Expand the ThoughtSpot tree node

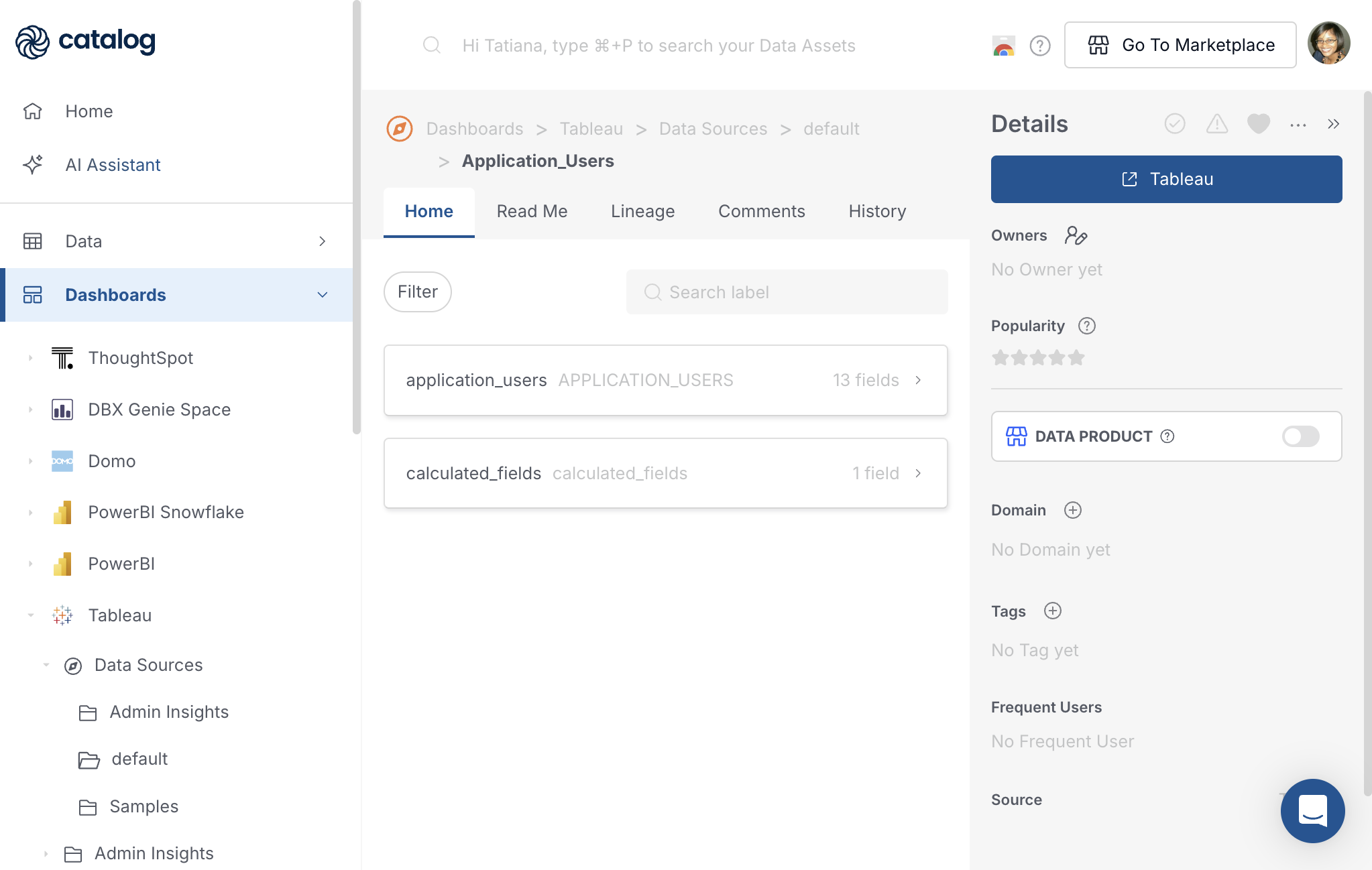click(x=30, y=358)
